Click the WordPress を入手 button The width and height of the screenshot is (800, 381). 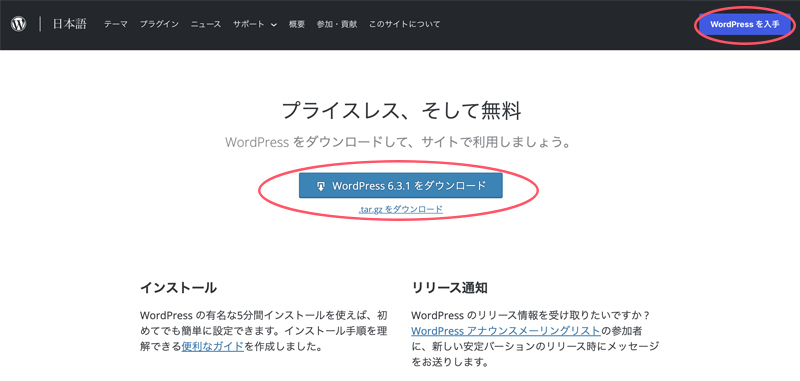(745, 24)
